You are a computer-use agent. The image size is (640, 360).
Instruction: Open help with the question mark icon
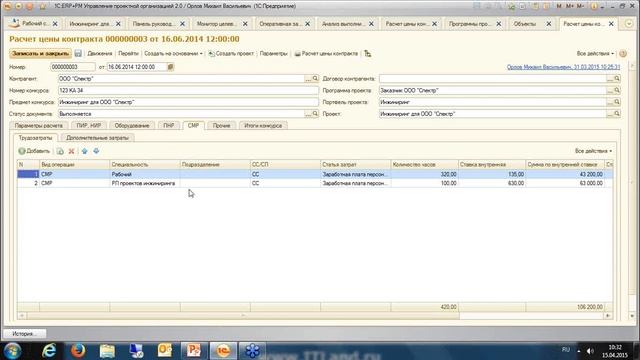point(623,53)
